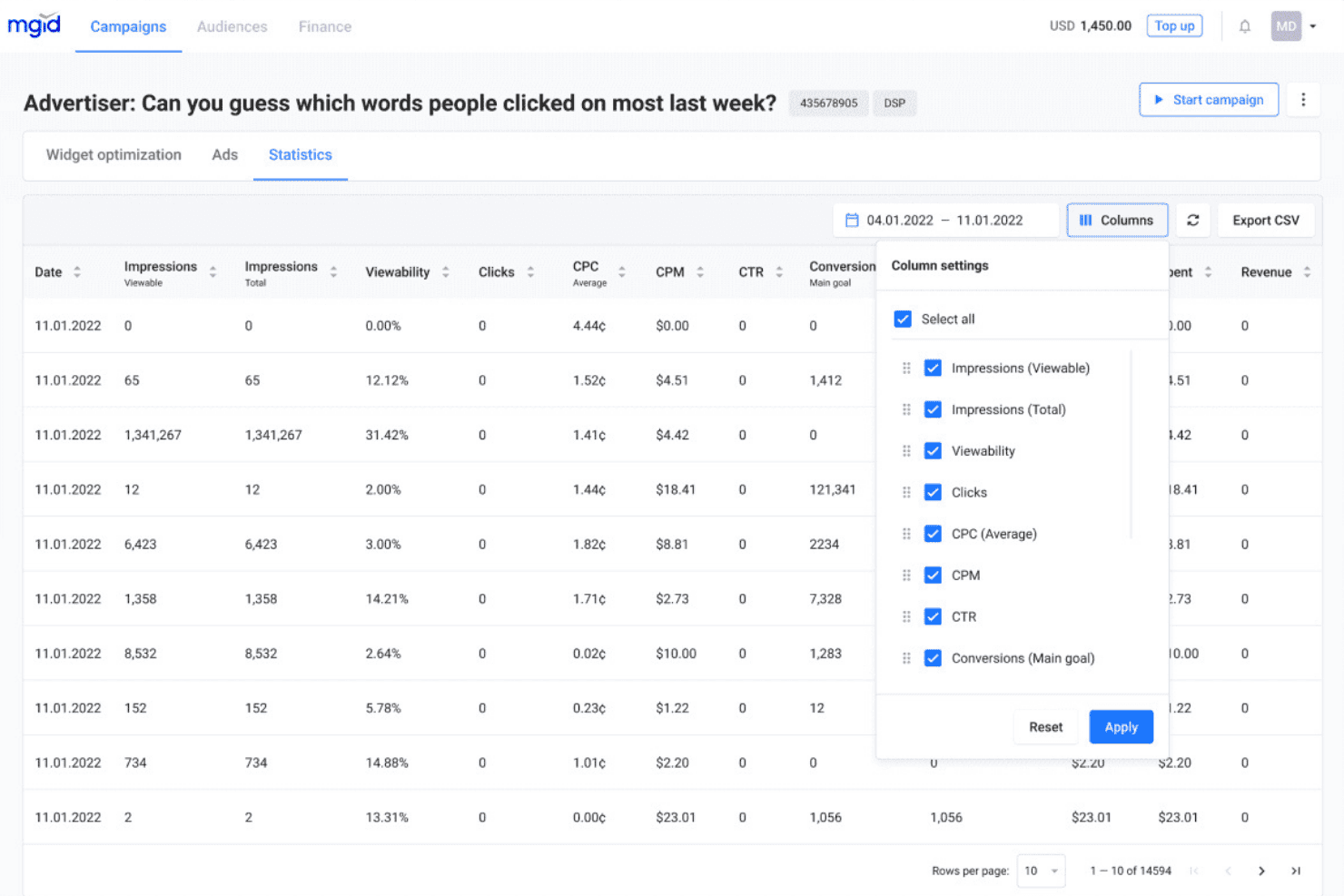Jump to last page arrow
This screenshot has height=896, width=1344.
coord(1296,871)
